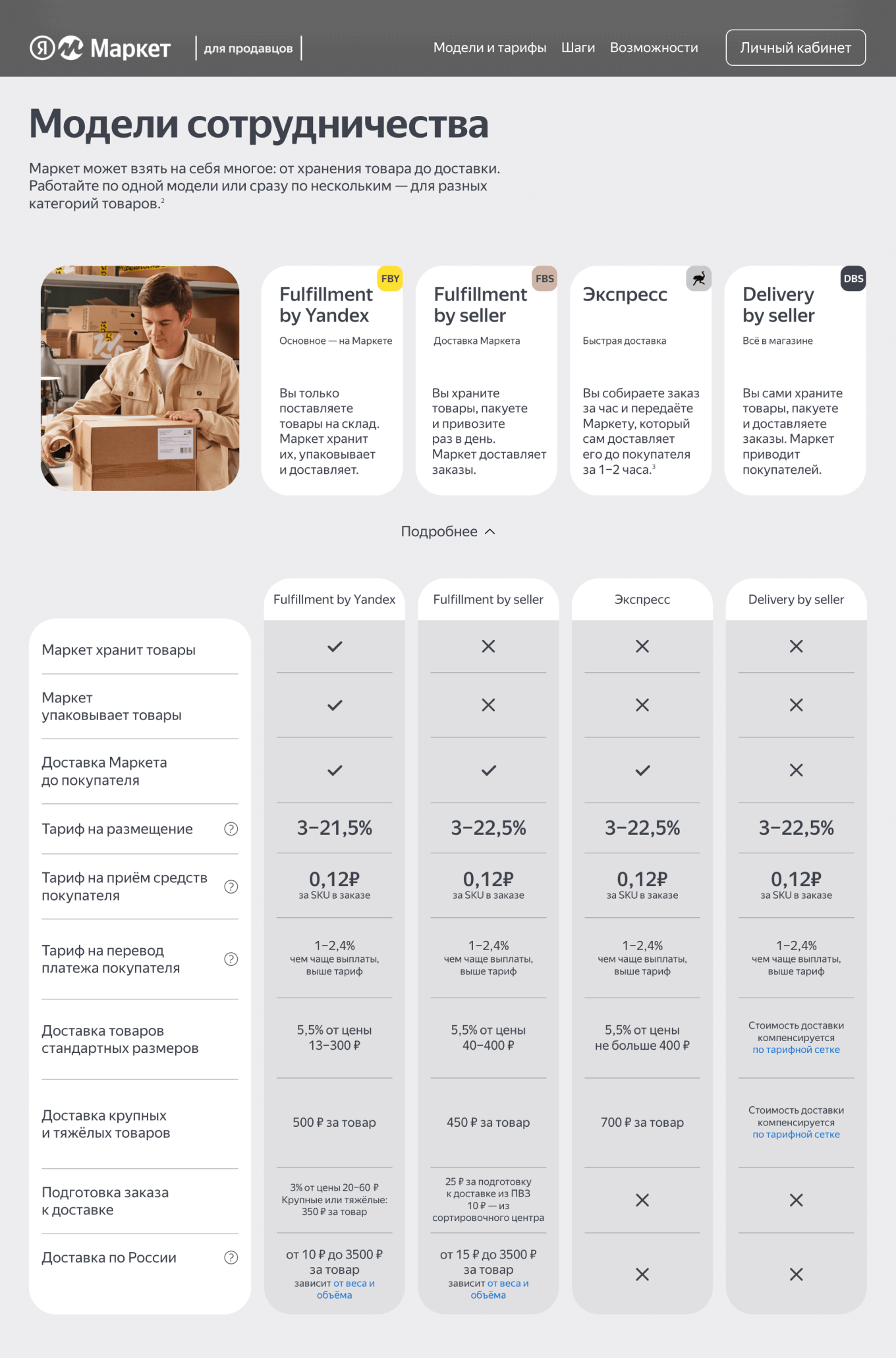Click the ostrich icon on Экспресс card
The image size is (896, 1358).
[699, 279]
